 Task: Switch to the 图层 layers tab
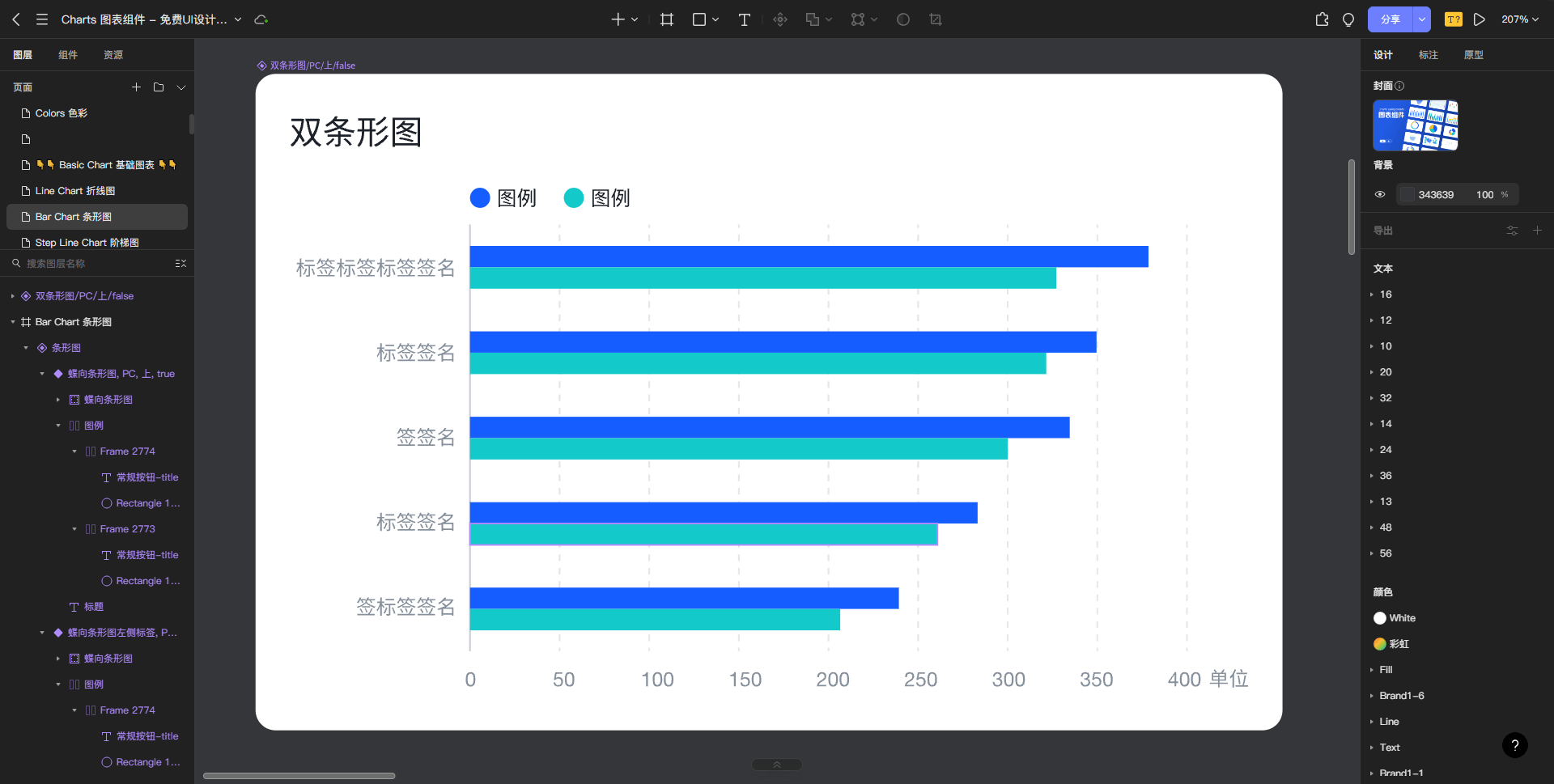(x=23, y=55)
